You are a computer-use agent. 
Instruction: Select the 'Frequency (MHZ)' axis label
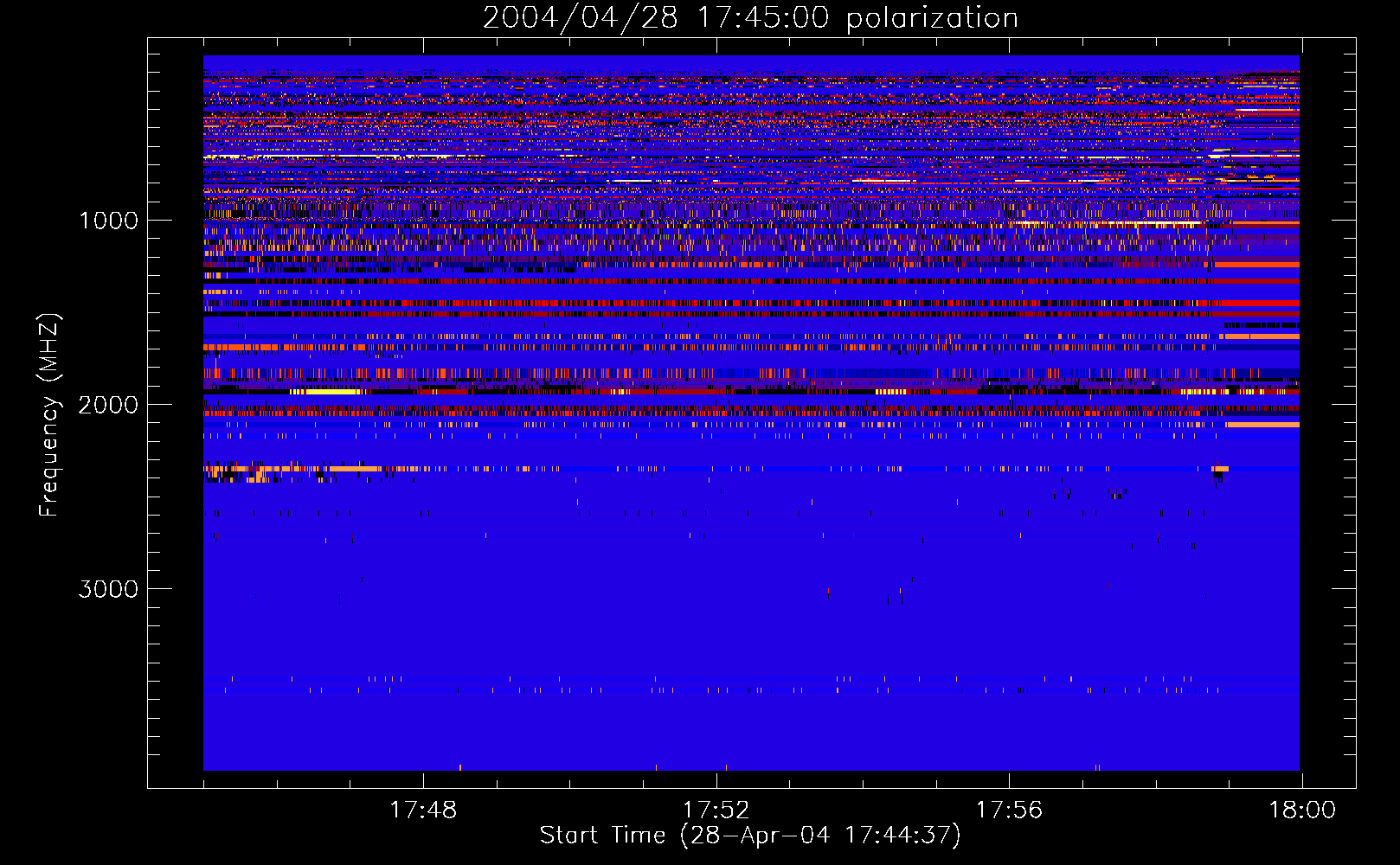pyautogui.click(x=49, y=415)
